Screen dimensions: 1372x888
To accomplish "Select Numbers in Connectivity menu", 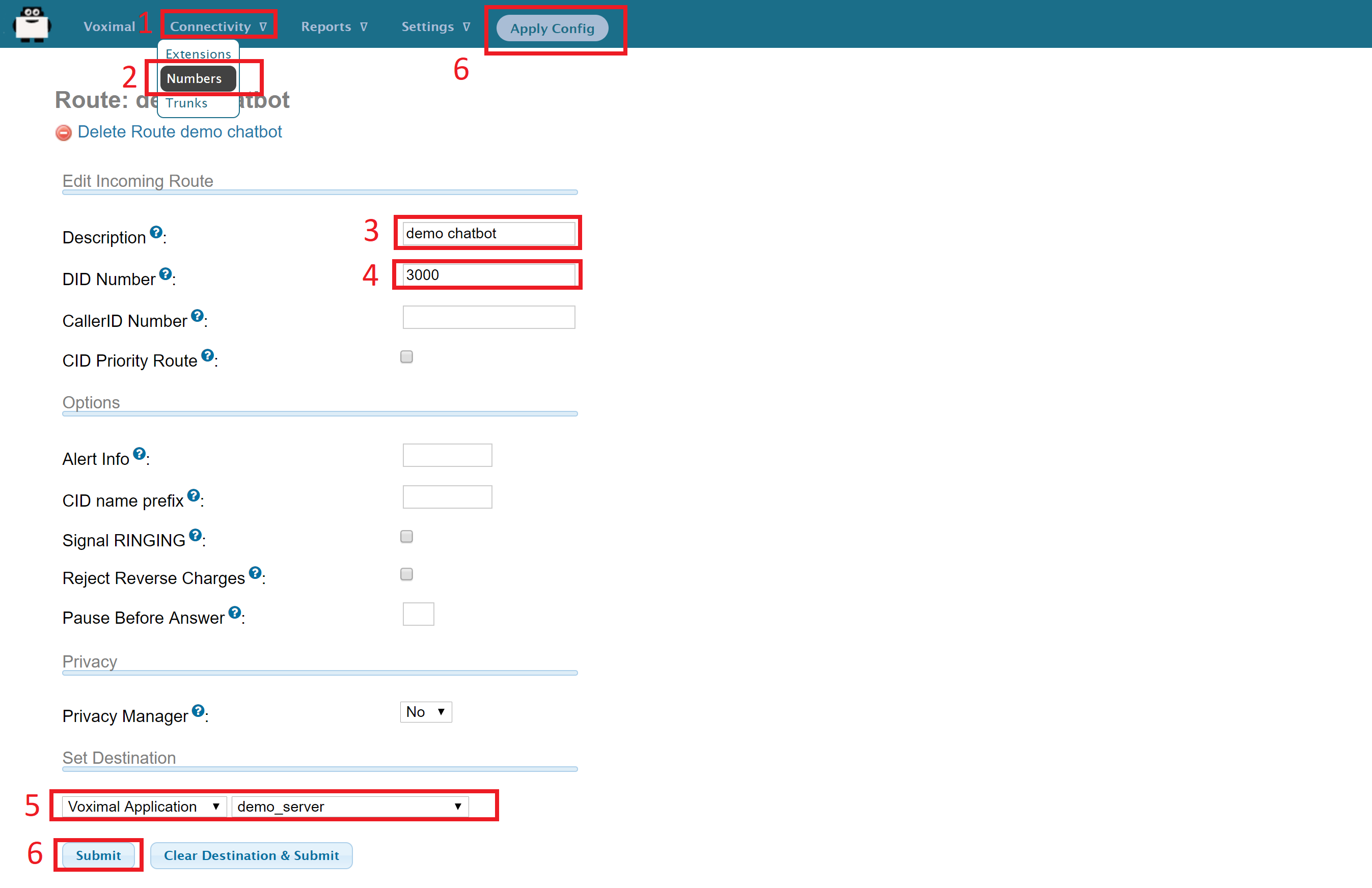I will point(197,78).
